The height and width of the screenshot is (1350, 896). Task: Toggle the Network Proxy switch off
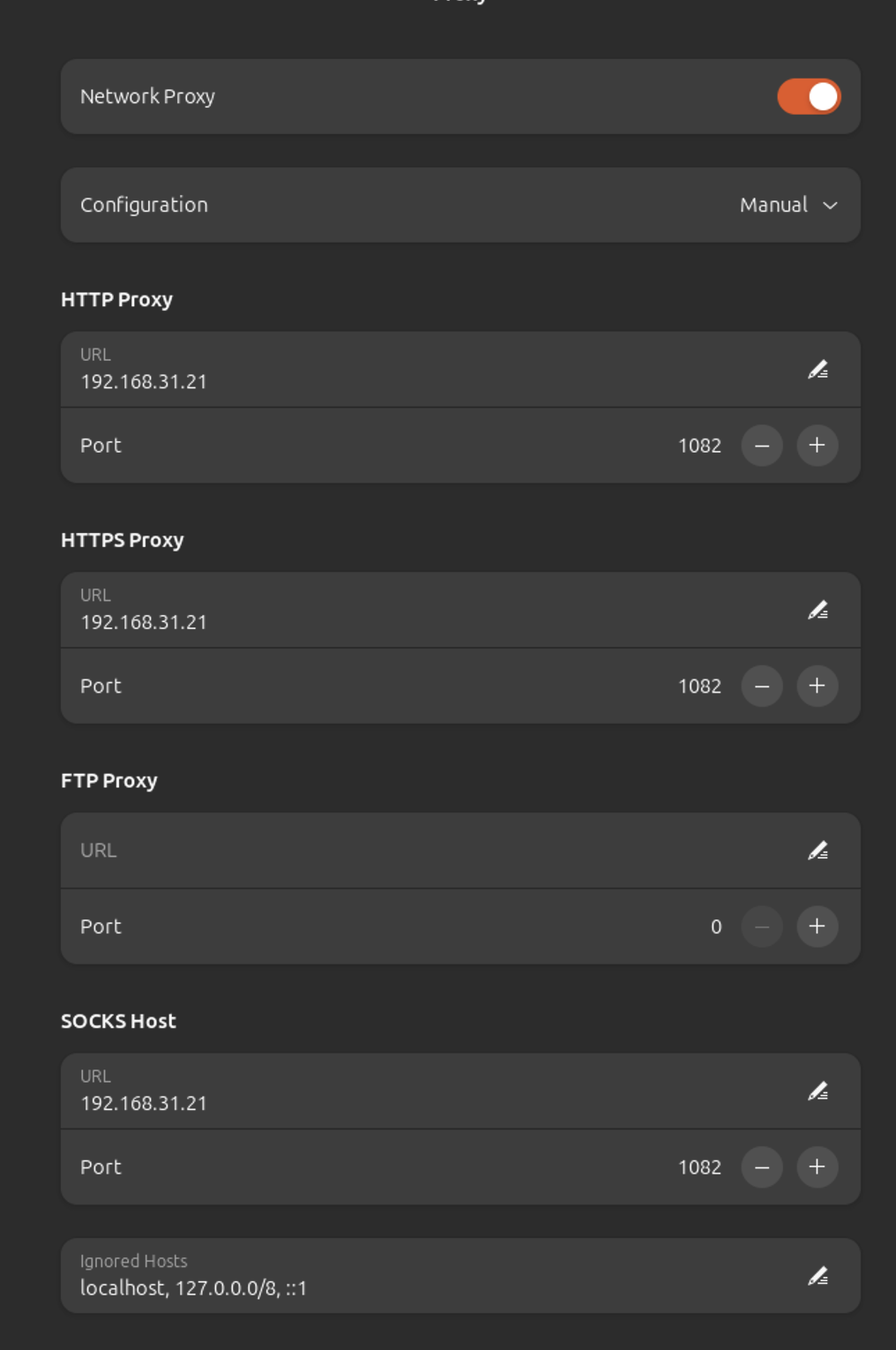pos(808,97)
